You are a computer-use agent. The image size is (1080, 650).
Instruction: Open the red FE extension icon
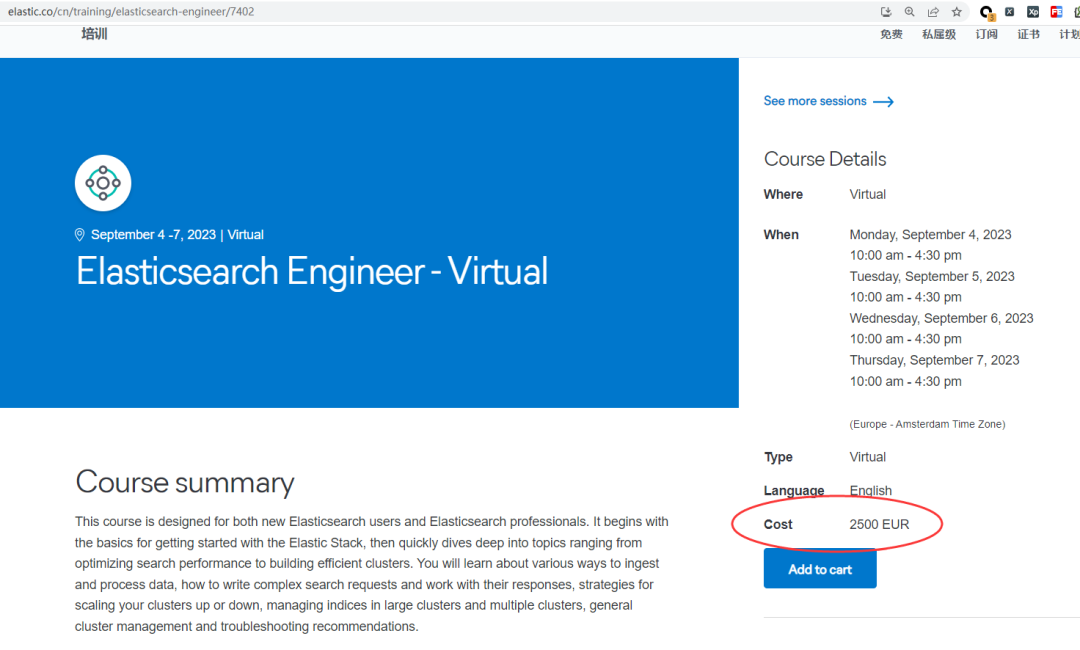point(1056,12)
